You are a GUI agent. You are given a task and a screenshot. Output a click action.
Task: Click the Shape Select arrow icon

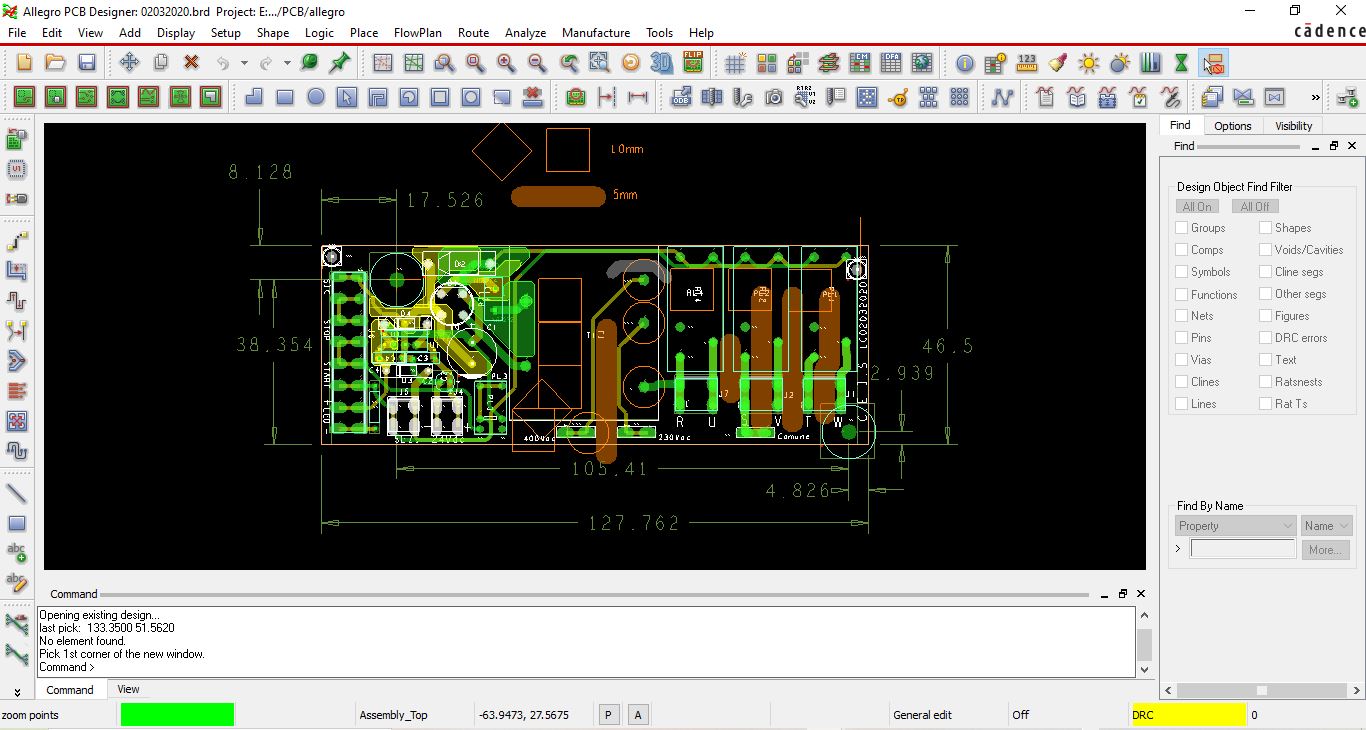(347, 97)
